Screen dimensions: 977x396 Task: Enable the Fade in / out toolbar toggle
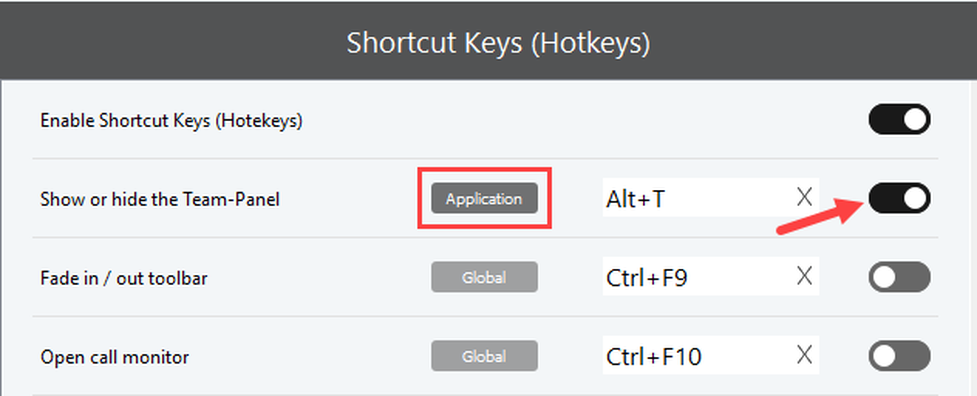[x=899, y=277]
